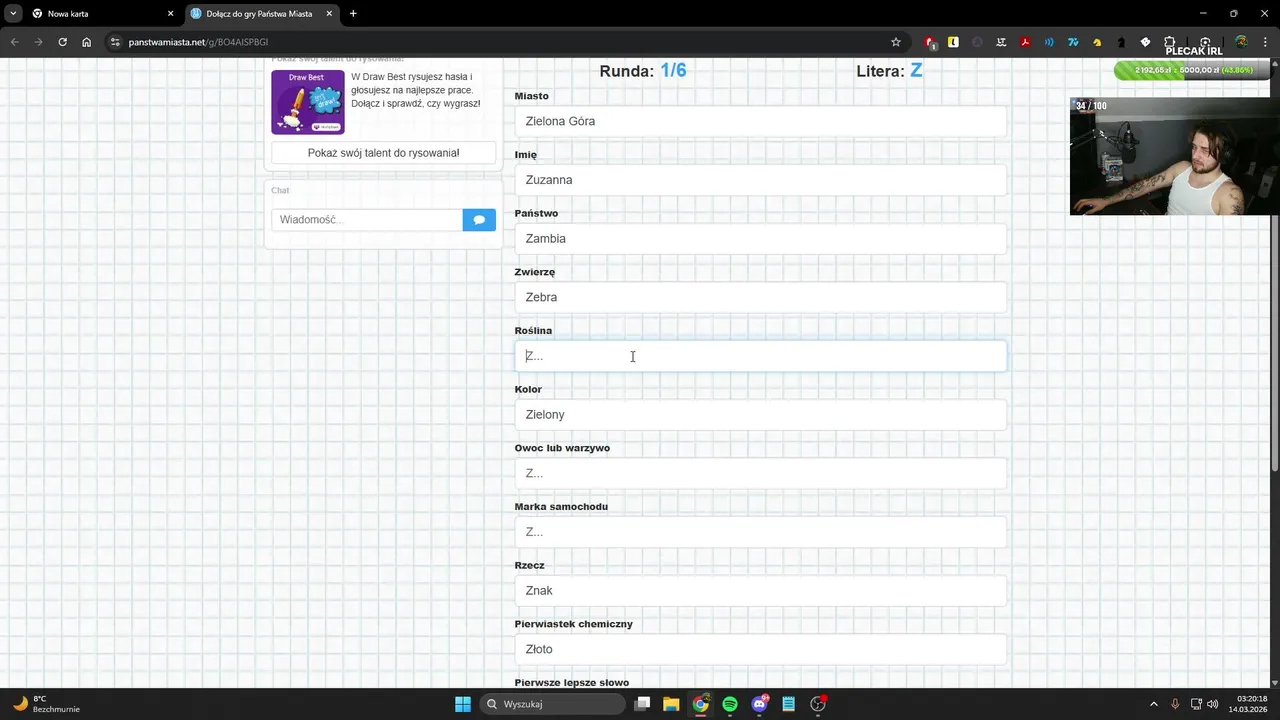Click the weather widget showing 8°C
This screenshot has width=1280, height=720.
point(45,704)
